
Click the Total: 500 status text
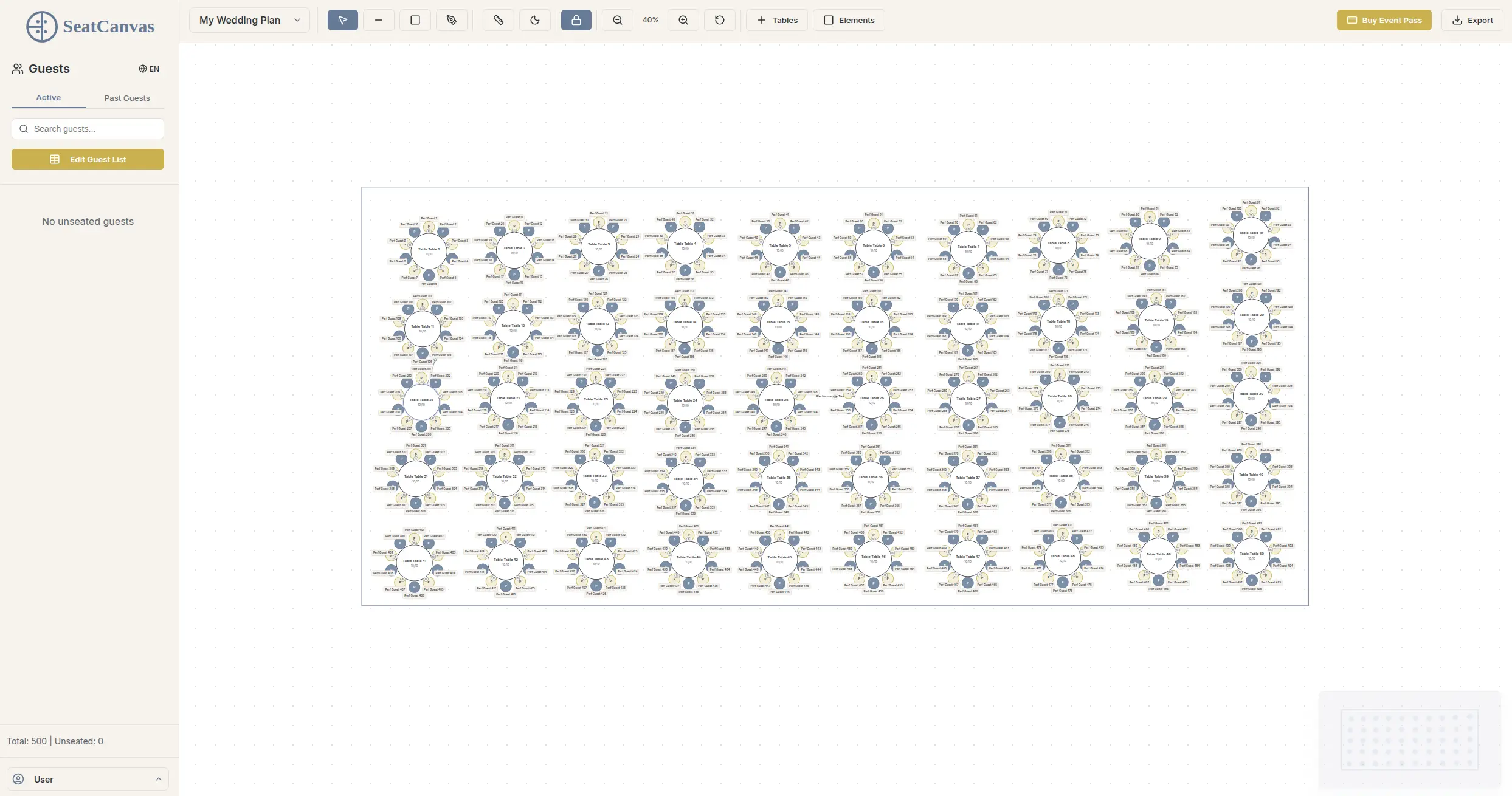(x=27, y=741)
